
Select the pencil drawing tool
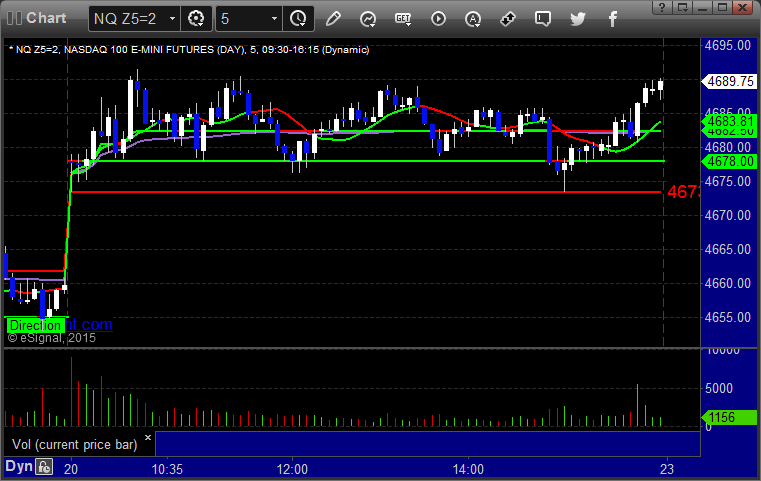click(x=333, y=18)
